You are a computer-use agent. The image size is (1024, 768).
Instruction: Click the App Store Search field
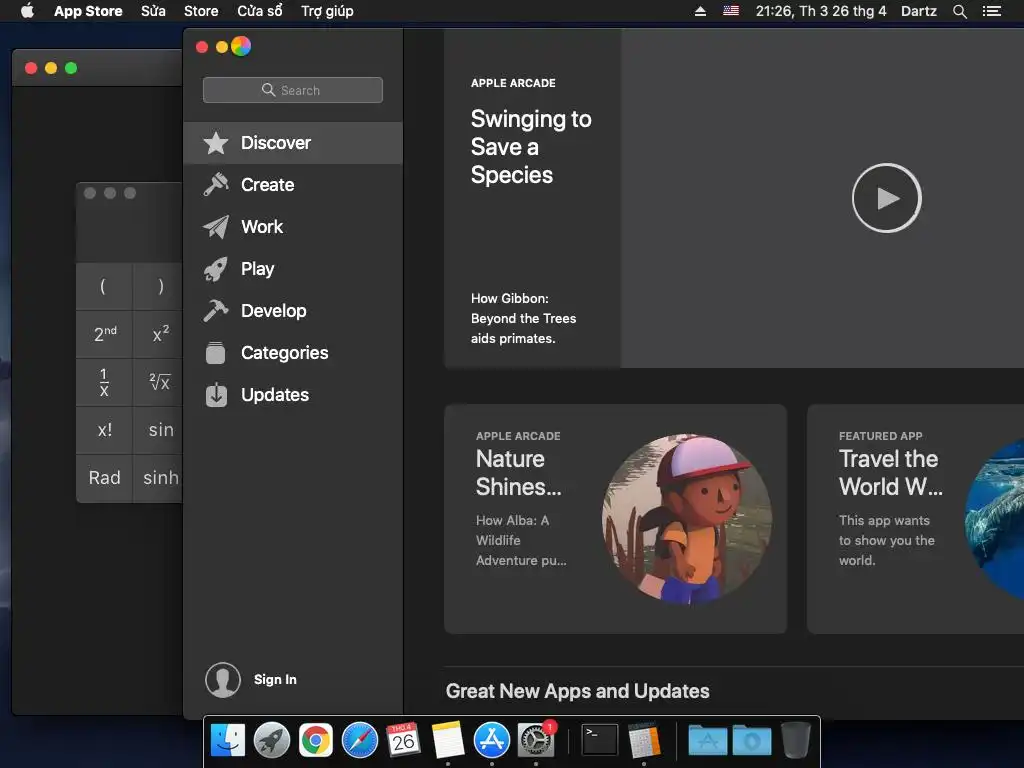pos(293,90)
